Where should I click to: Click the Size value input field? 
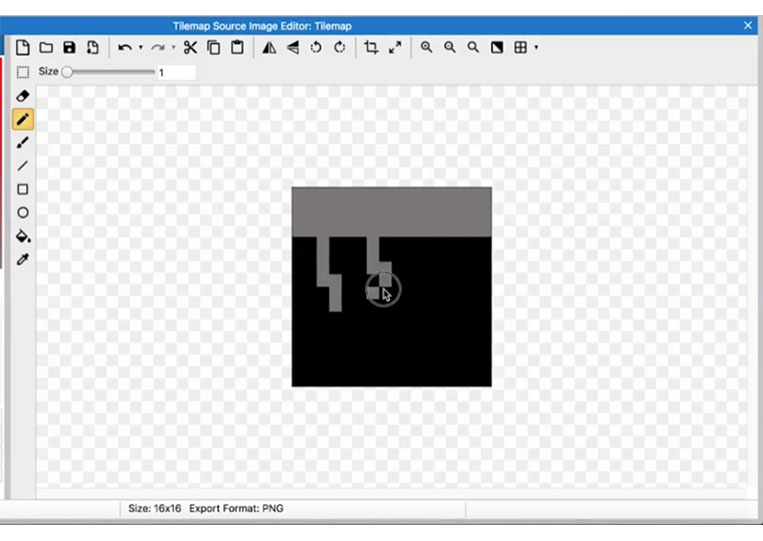pos(176,72)
